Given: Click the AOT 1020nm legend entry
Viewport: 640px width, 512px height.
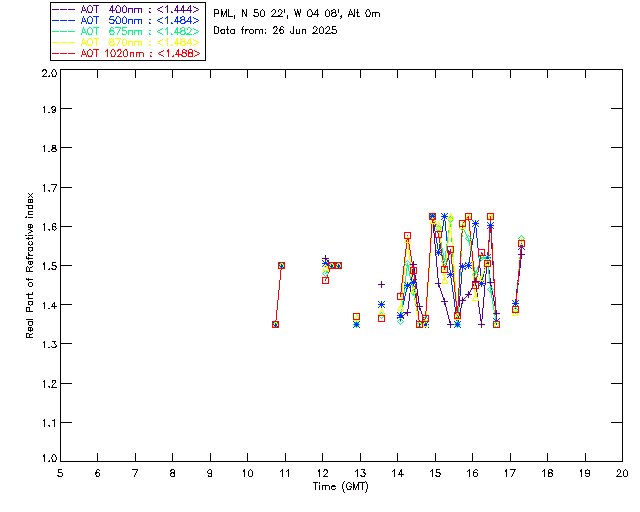Looking at the screenshot, I should click(x=139, y=53).
